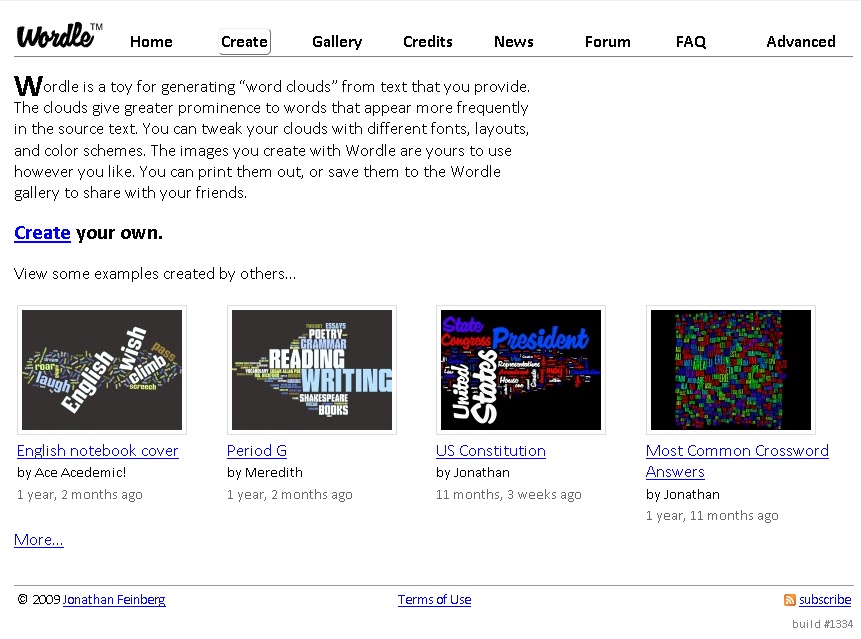
Task: Click '11 months, 3 weeks ago' text
Action: [x=508, y=495]
